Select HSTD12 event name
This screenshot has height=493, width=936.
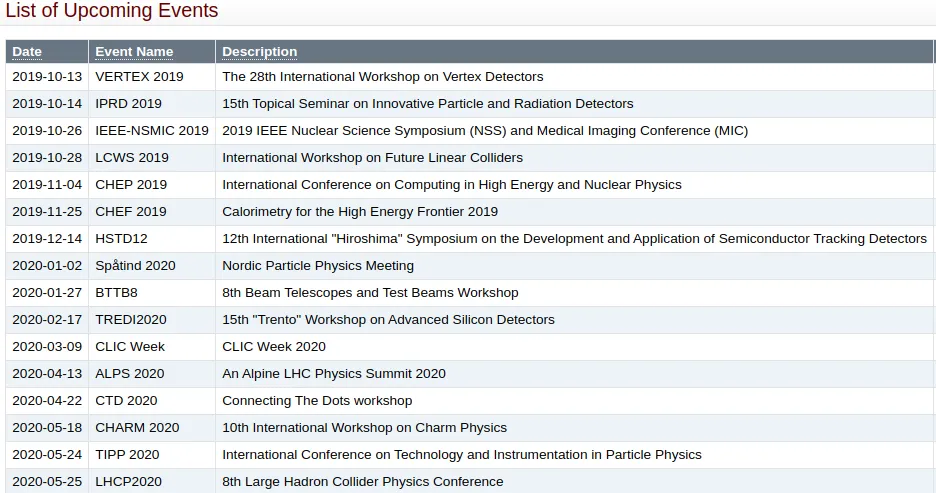121,239
